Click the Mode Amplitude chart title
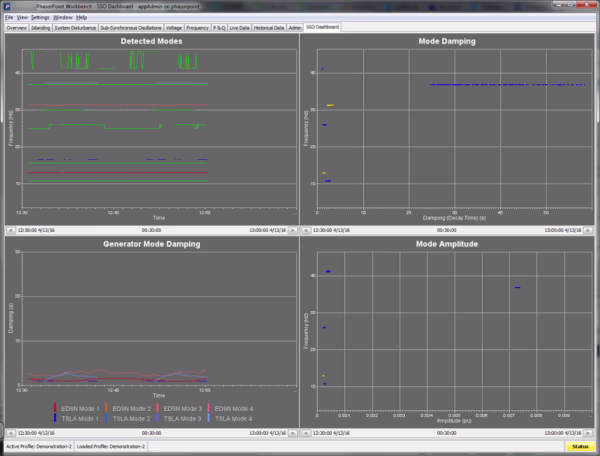The image size is (600, 456). coord(447,244)
